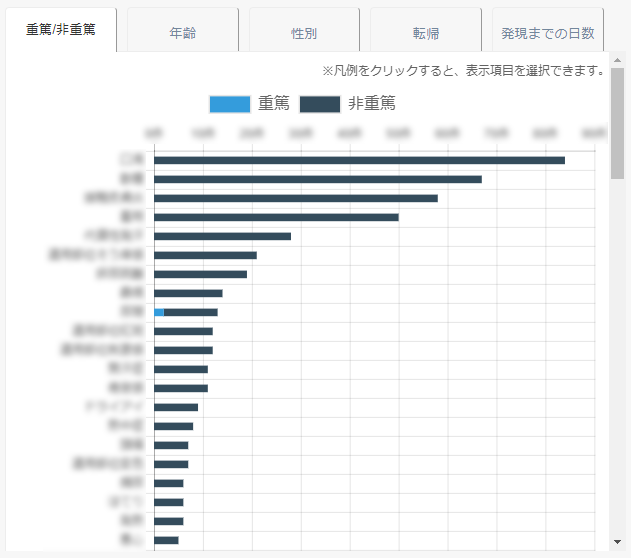631x558 pixels.
Task: Click the small blue 重篤 bar segment
Action: tap(159, 312)
